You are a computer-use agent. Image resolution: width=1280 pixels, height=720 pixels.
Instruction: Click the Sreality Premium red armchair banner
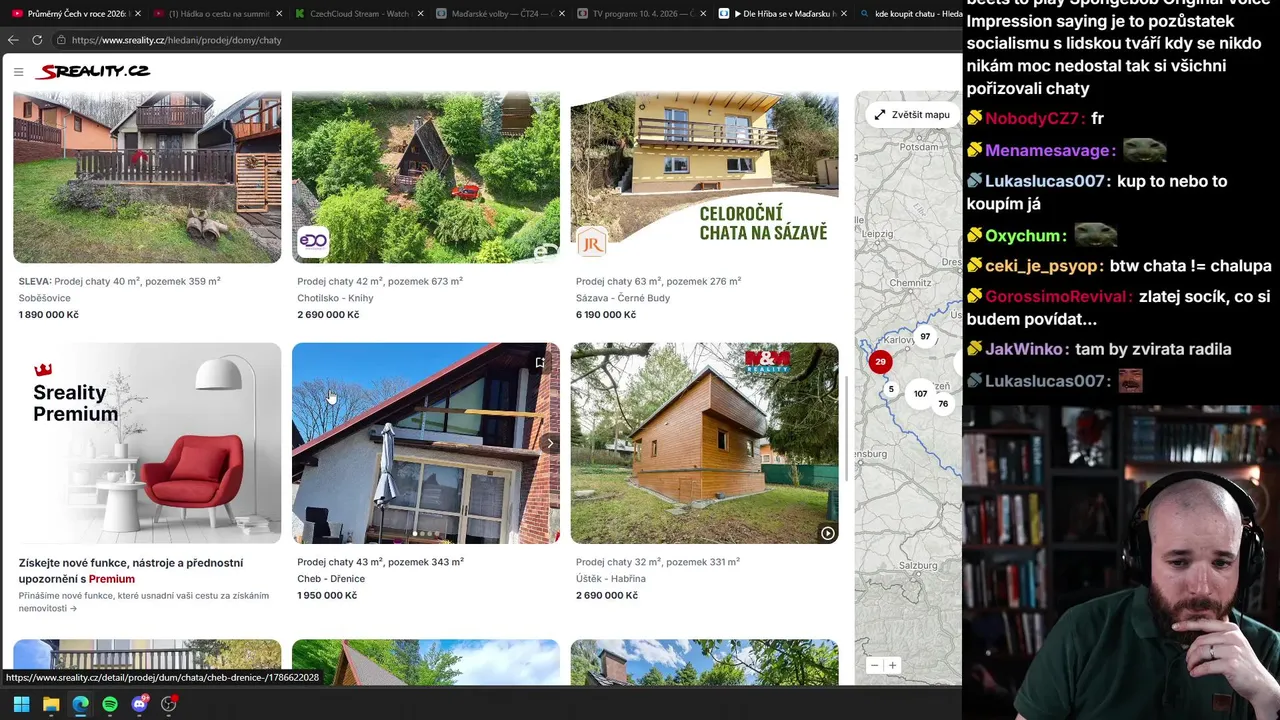147,443
